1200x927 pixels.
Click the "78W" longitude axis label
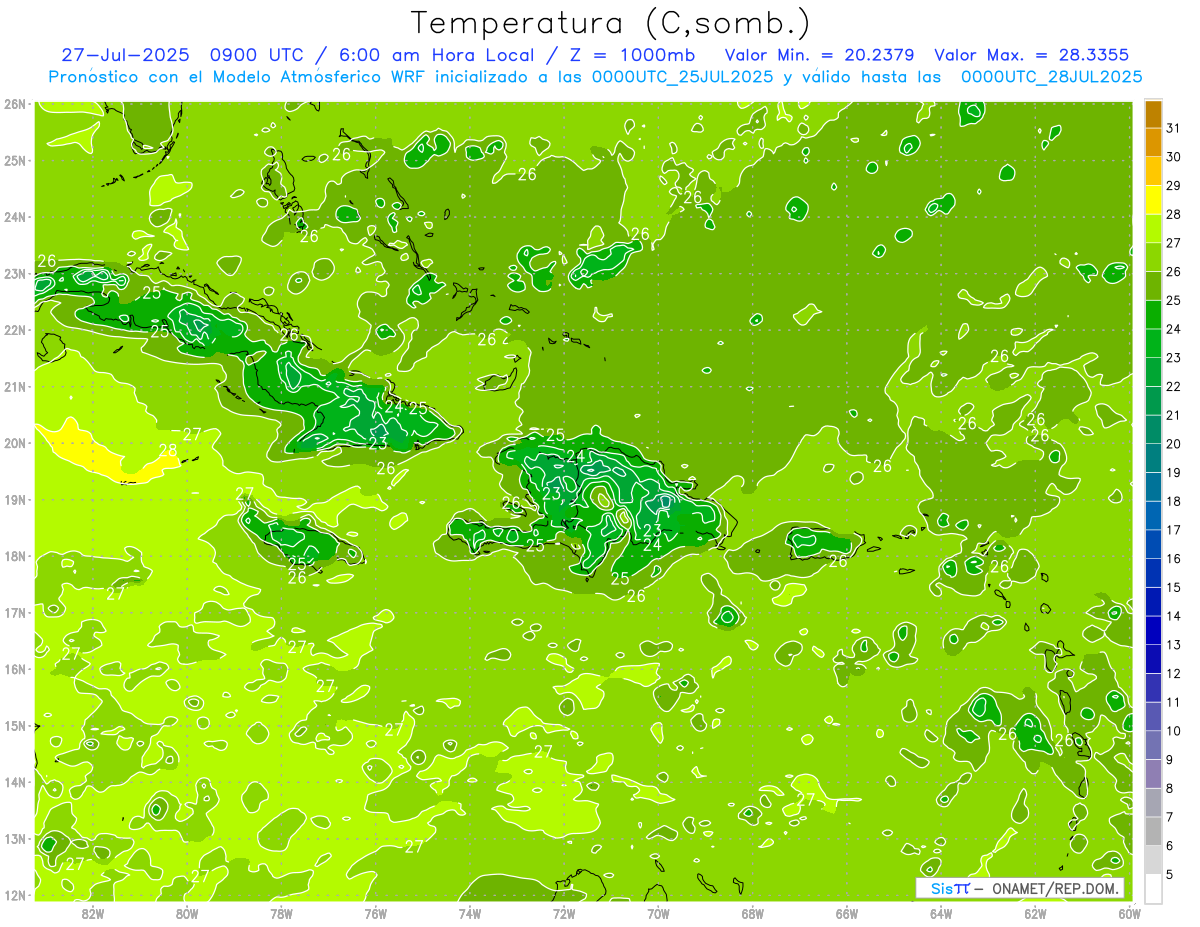[281, 913]
